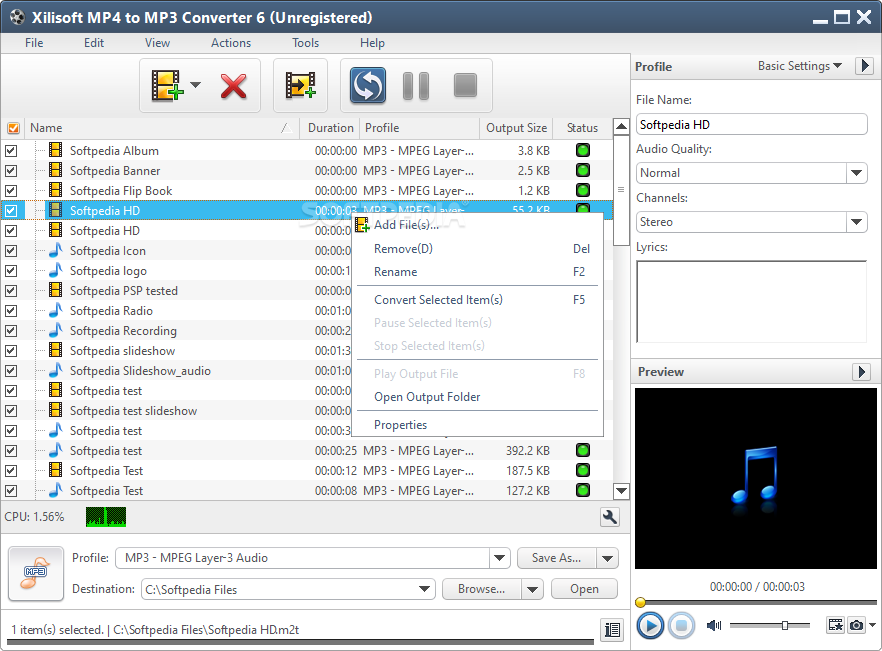Click the clip/film star icon under preview
882x651 pixels.
point(835,625)
